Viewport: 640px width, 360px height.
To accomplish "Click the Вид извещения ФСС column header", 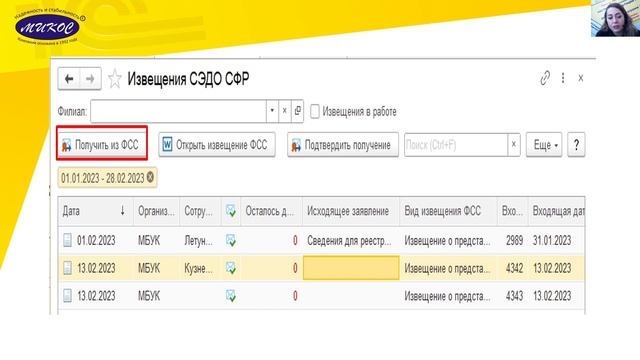I will [x=448, y=211].
